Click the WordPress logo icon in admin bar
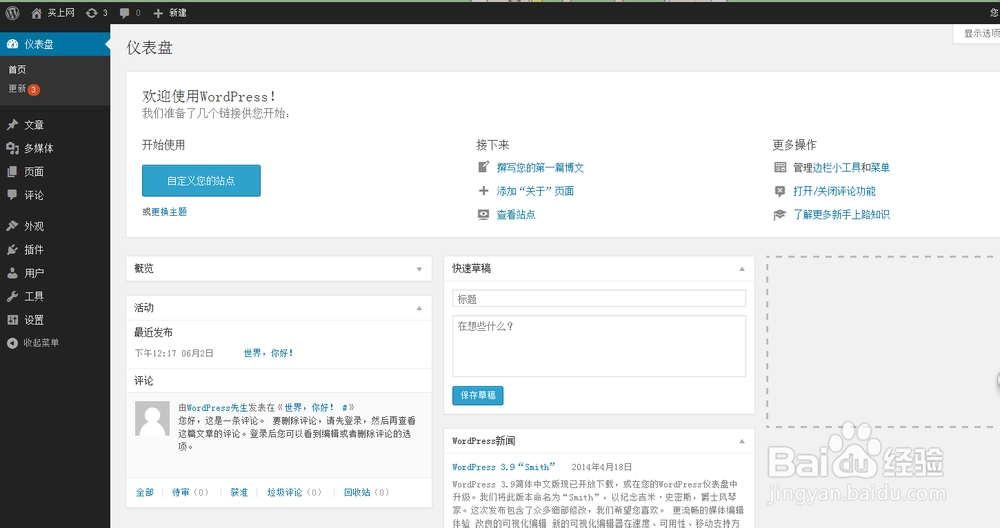Screen dimensions: 1000x528 [x=12, y=13]
